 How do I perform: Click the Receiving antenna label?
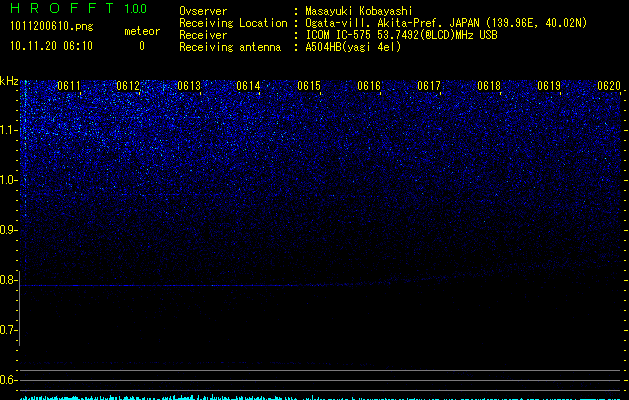(x=230, y=47)
